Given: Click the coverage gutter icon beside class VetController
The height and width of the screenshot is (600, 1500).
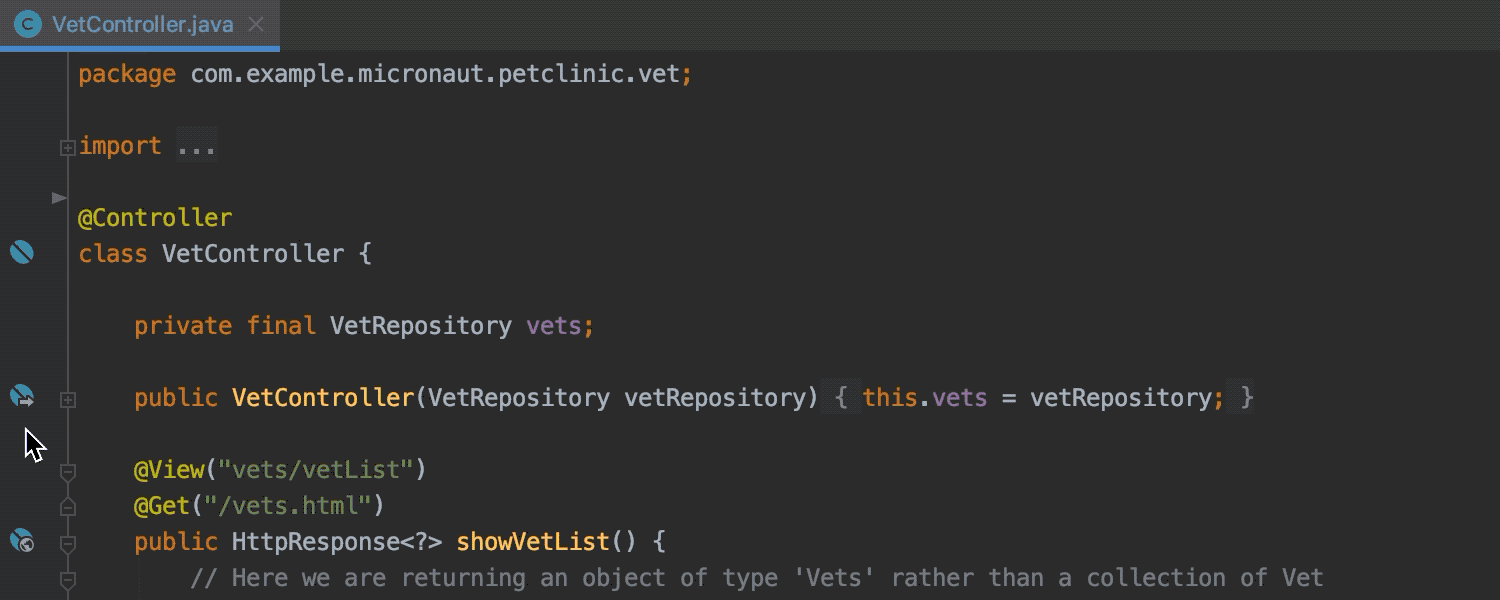Looking at the screenshot, I should coord(22,252).
